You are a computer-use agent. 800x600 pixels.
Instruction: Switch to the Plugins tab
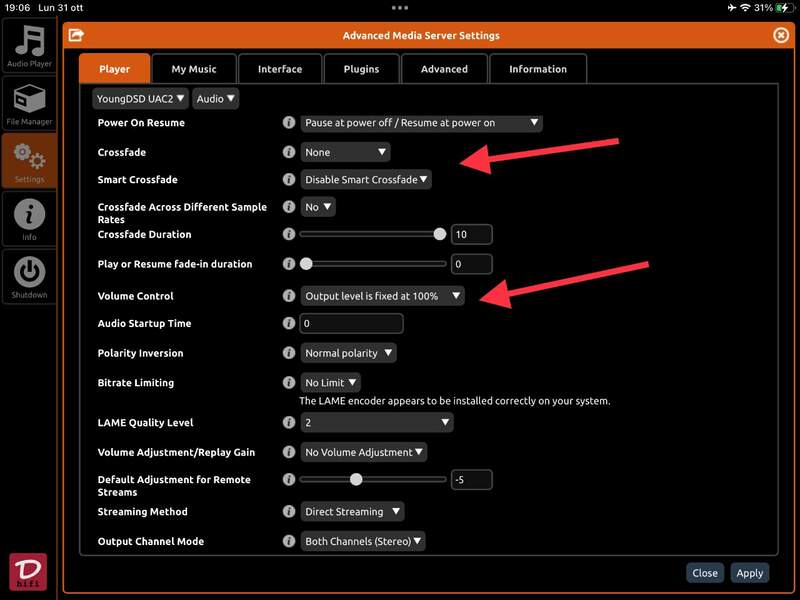tap(361, 69)
